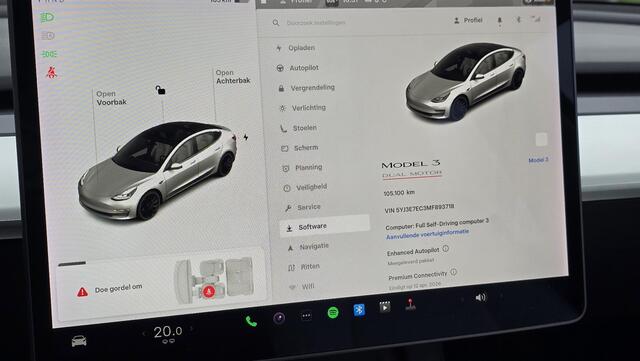Tap the Doe gordel om warning triangle
The image size is (640, 361).
[82, 292]
